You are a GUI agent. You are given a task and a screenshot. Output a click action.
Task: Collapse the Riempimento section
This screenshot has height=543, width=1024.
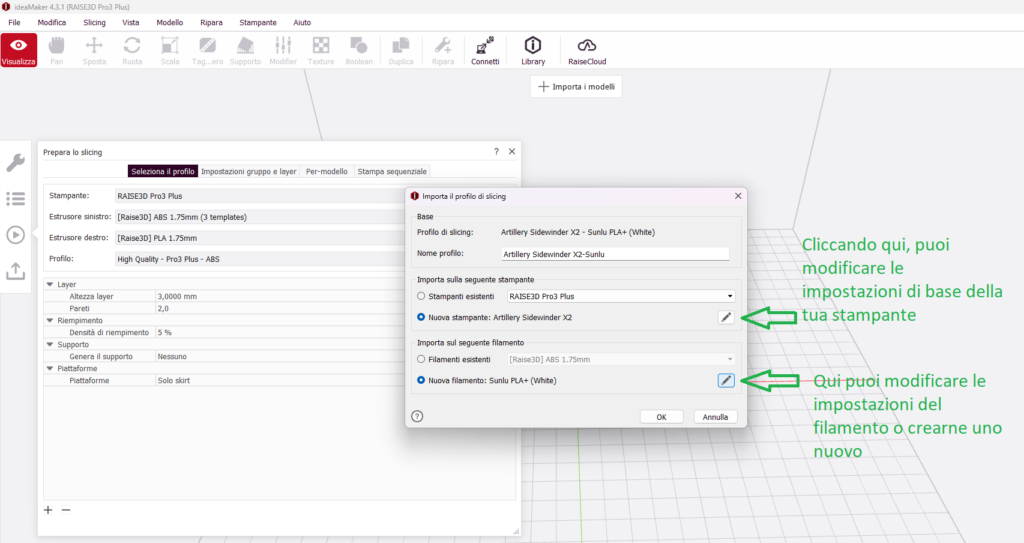pyautogui.click(x=50, y=320)
